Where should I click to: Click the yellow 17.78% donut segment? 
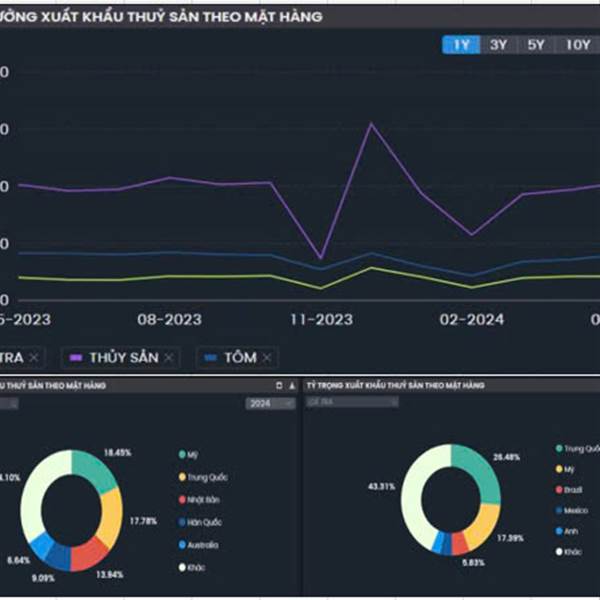(111, 517)
